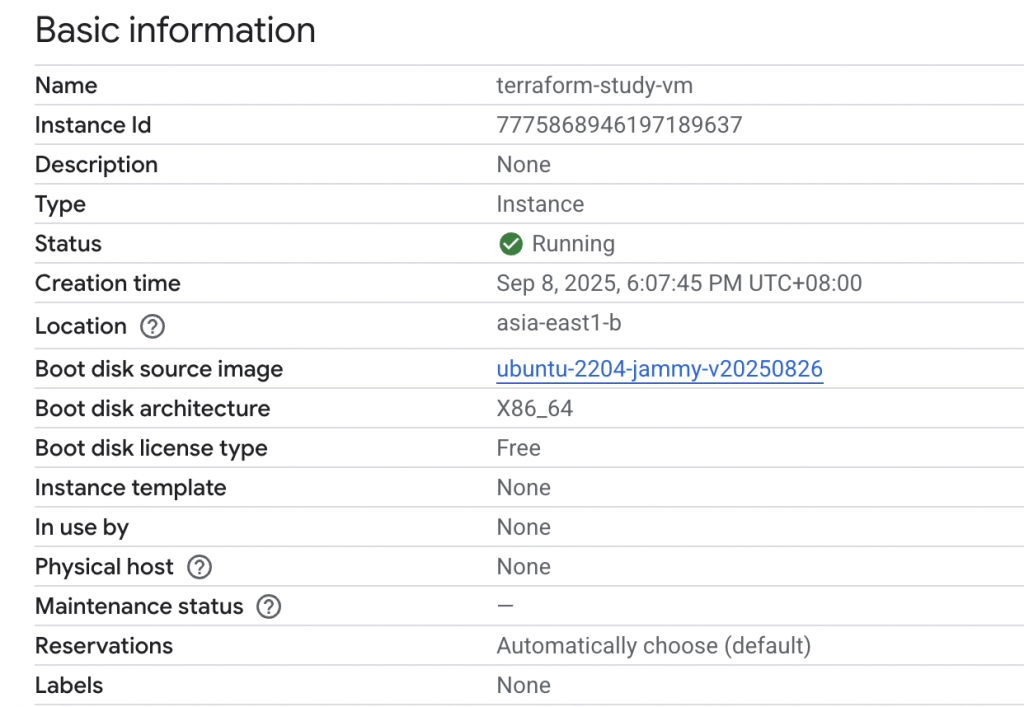Click the Instance Id number value
The height and width of the screenshot is (707, 1024).
click(619, 125)
